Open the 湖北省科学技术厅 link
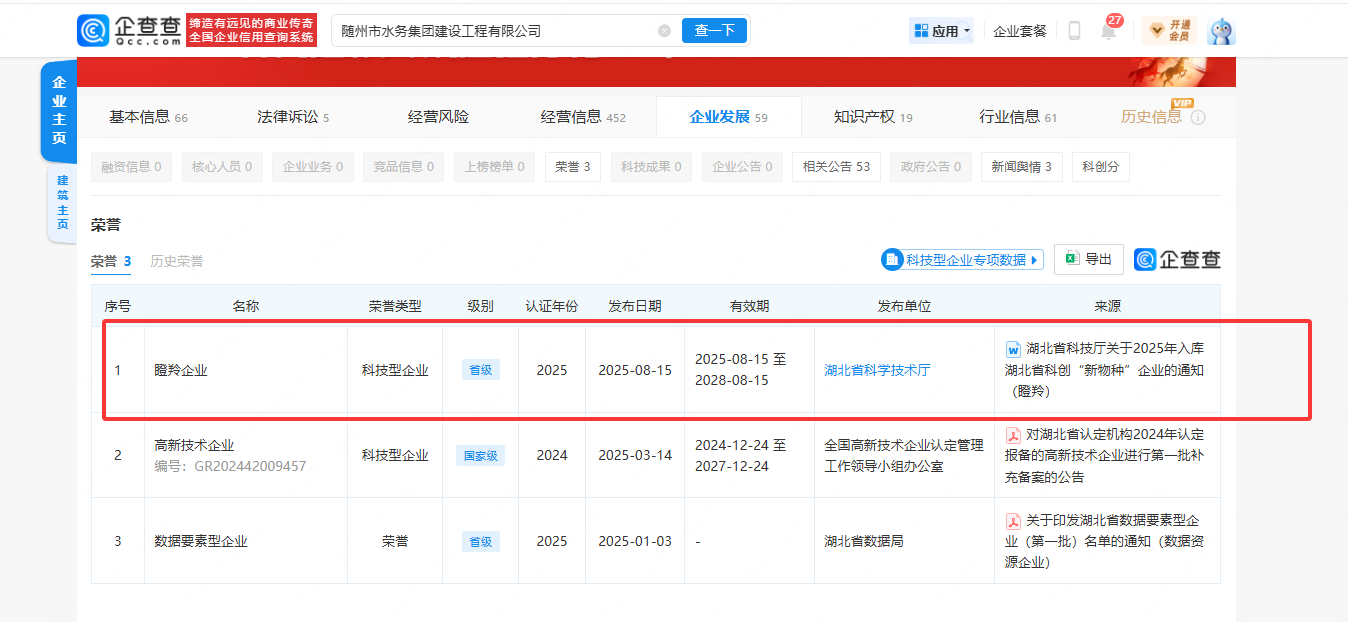The height and width of the screenshot is (622, 1348). (877, 370)
